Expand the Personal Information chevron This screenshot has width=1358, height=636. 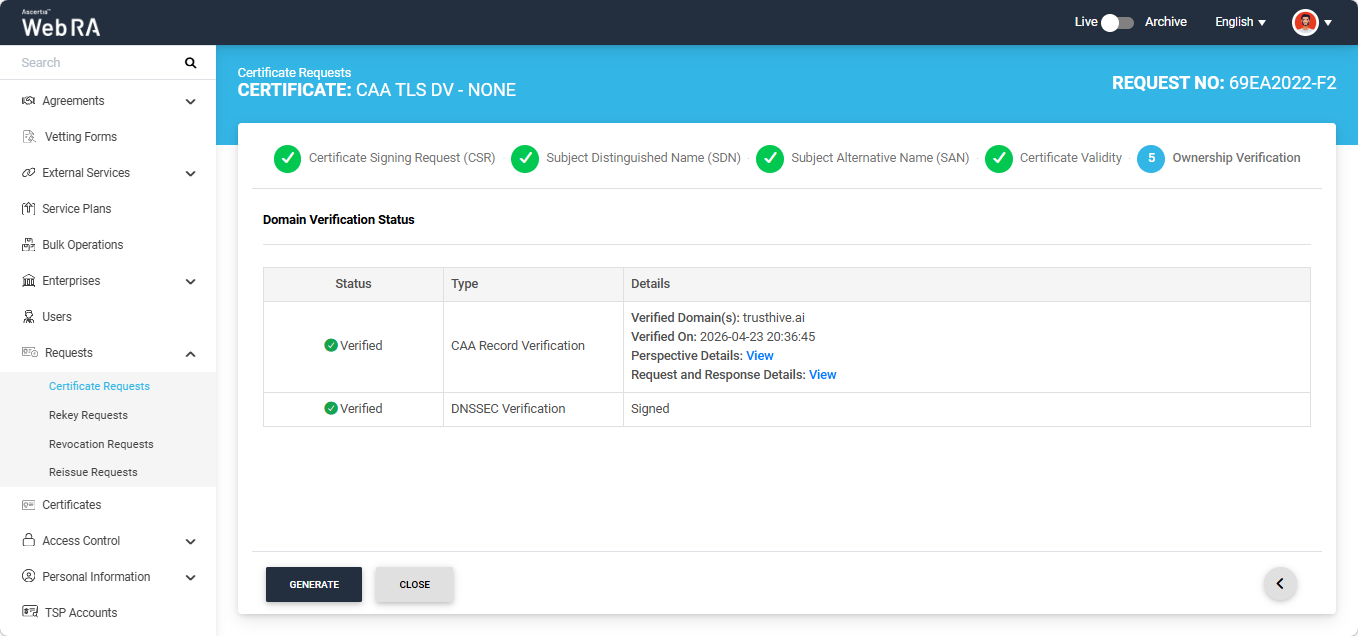(191, 577)
